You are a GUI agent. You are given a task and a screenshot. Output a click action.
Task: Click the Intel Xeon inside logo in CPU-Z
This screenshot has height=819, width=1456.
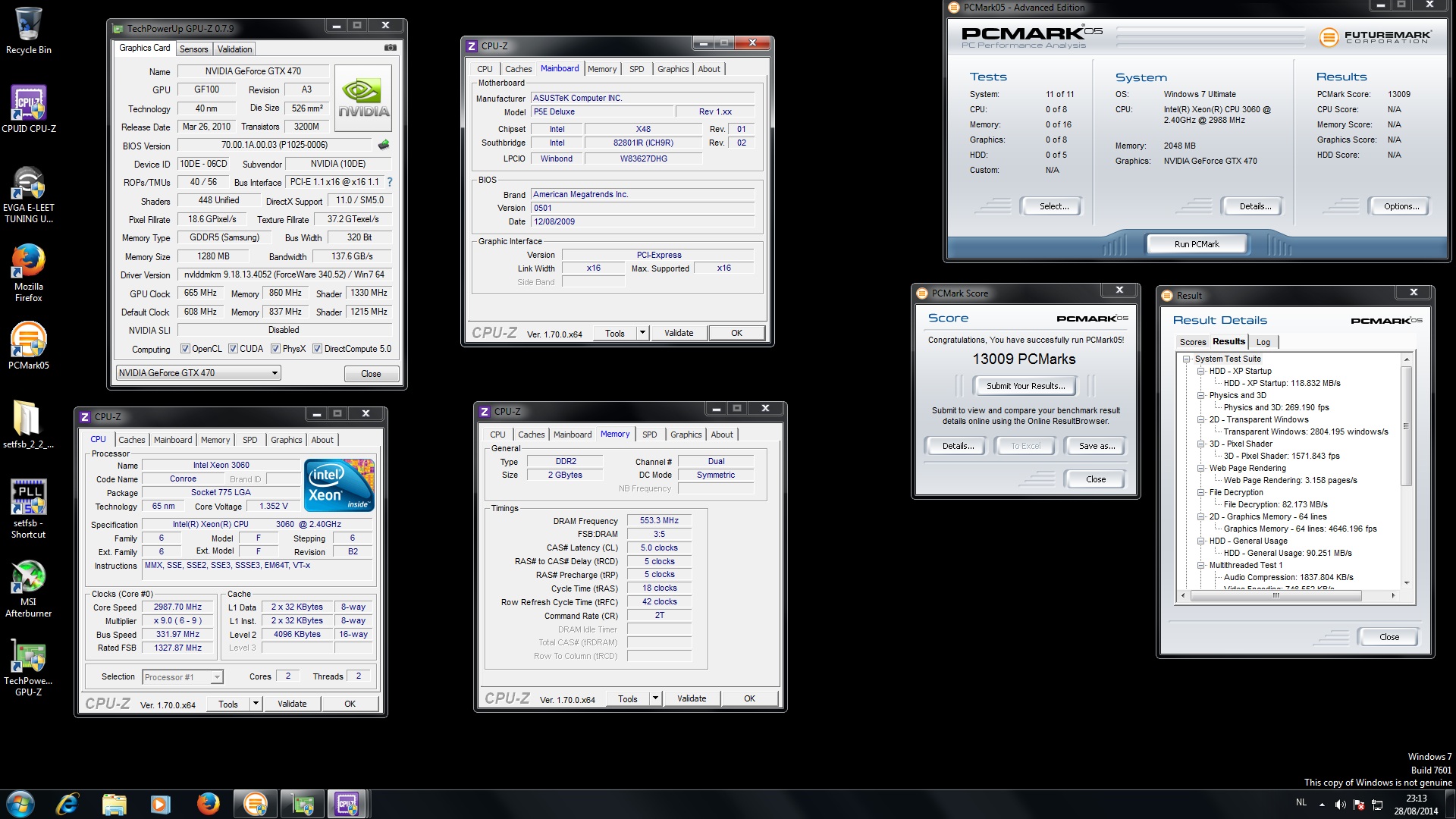coord(339,485)
